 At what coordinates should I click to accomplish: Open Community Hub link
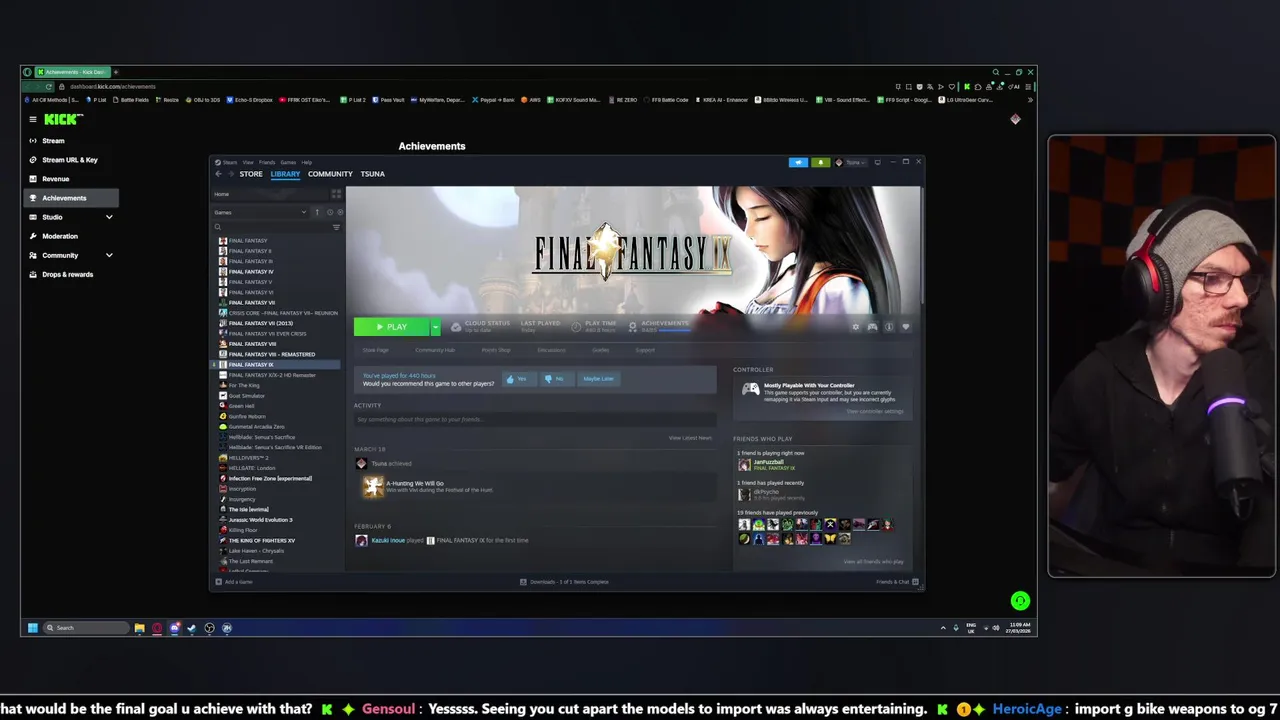point(435,350)
